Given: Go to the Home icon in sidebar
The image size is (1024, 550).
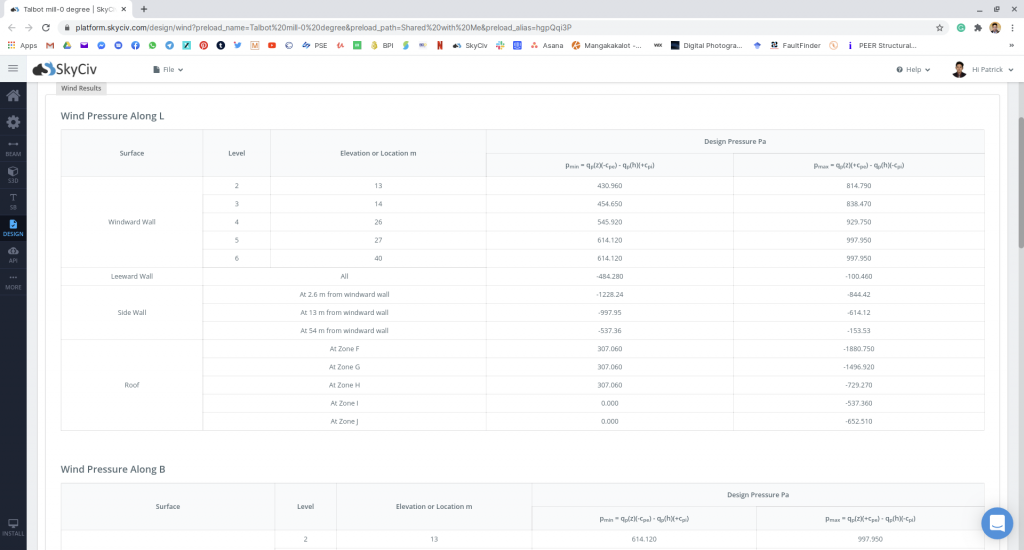Looking at the screenshot, I should coord(13,96).
